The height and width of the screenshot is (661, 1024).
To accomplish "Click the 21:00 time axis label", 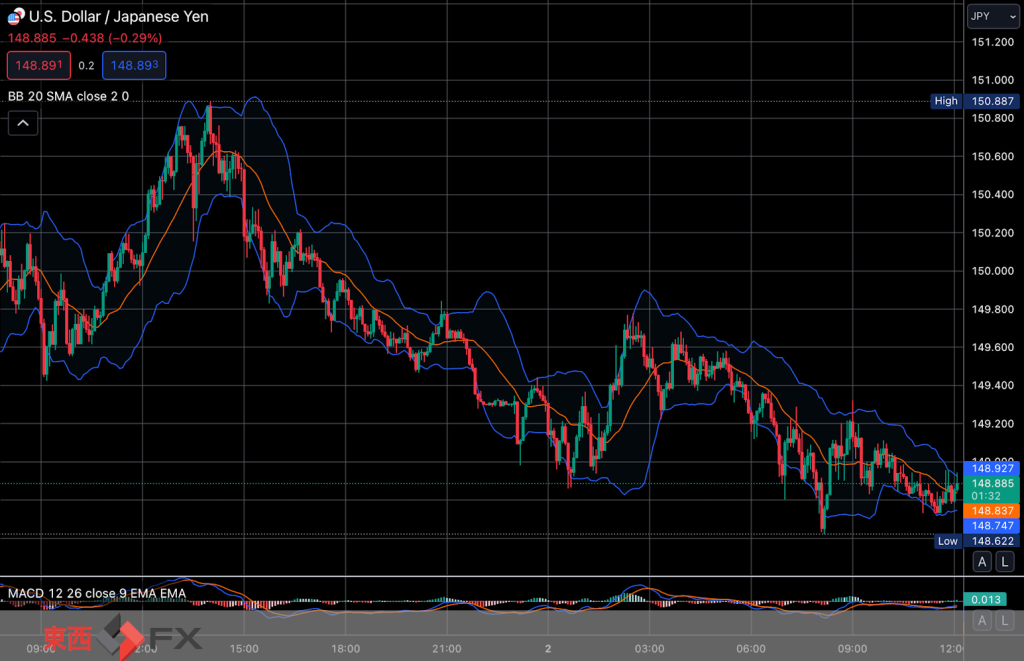I will click(447, 649).
